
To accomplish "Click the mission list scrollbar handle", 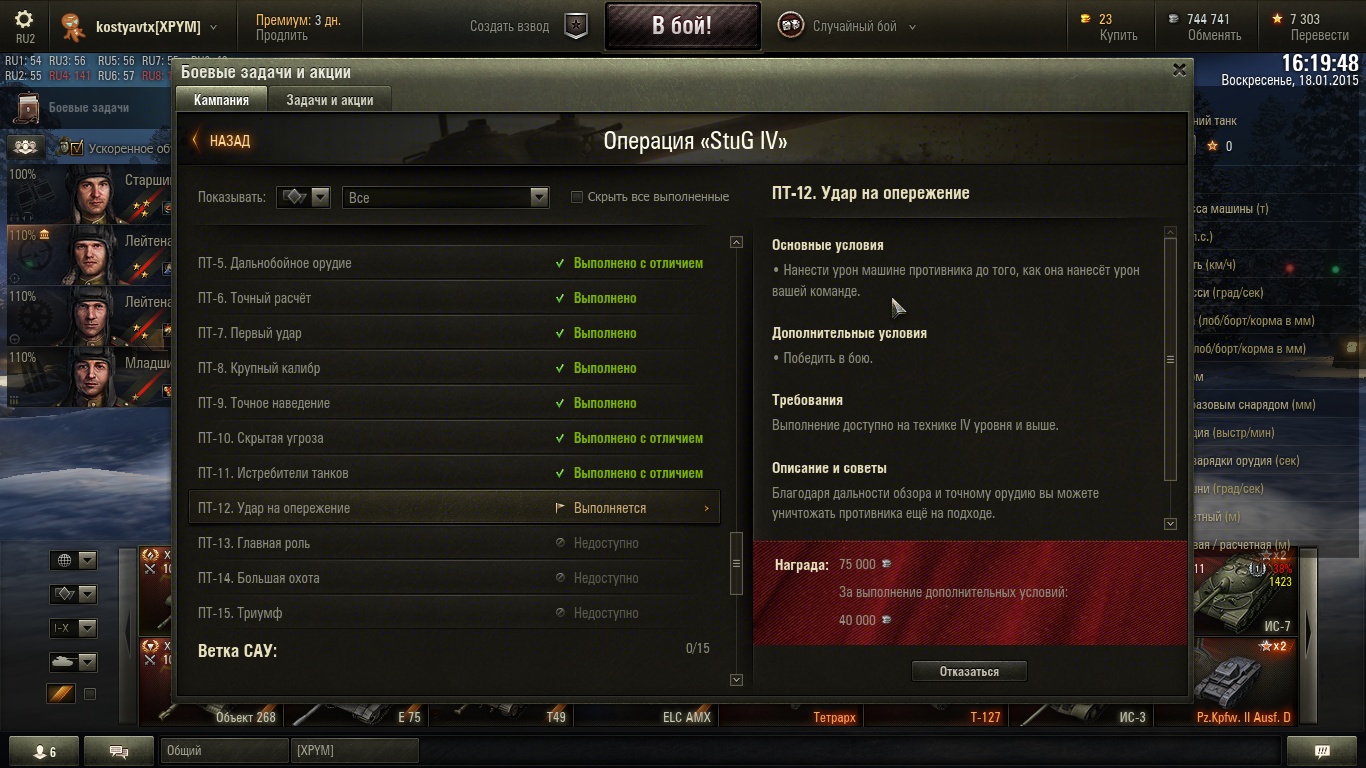I will tap(737, 563).
